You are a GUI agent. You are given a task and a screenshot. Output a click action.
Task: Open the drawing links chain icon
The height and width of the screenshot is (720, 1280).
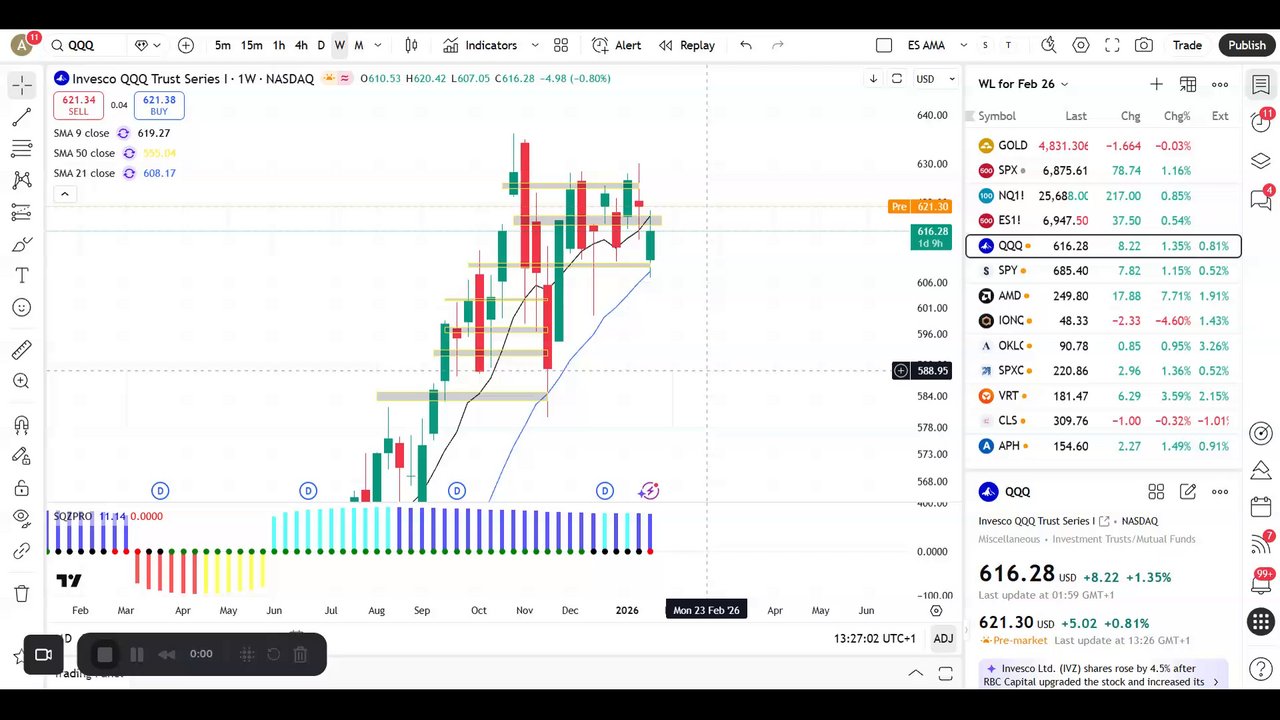pos(22,551)
